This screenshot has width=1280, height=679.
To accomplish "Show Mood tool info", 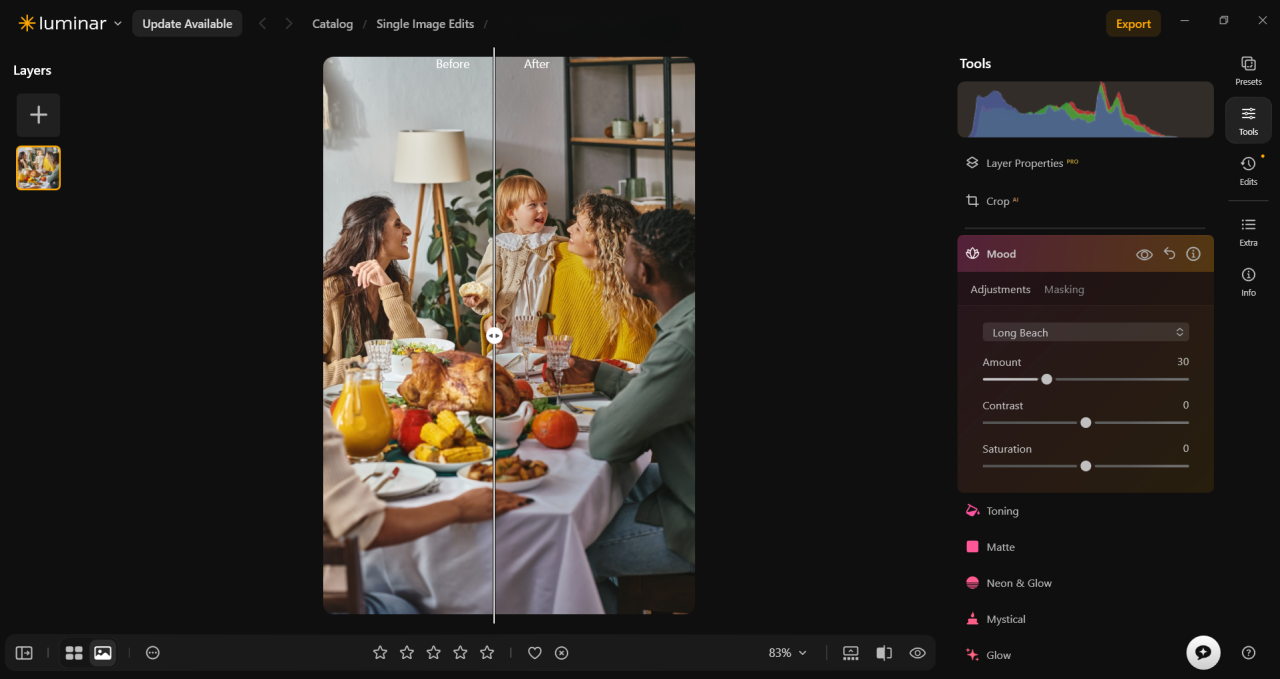I will click(x=1193, y=254).
